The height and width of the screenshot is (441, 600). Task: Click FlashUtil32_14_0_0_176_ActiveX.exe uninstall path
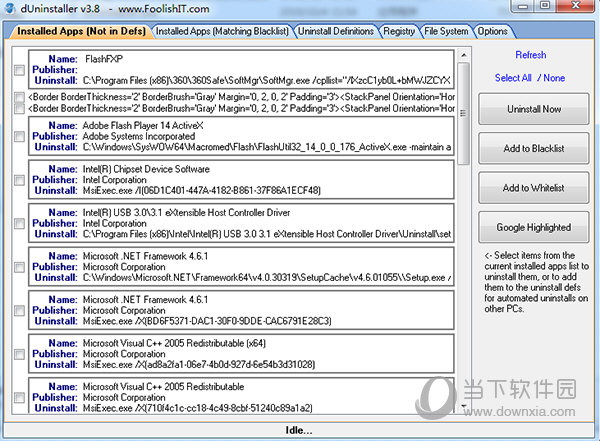[x=267, y=147]
